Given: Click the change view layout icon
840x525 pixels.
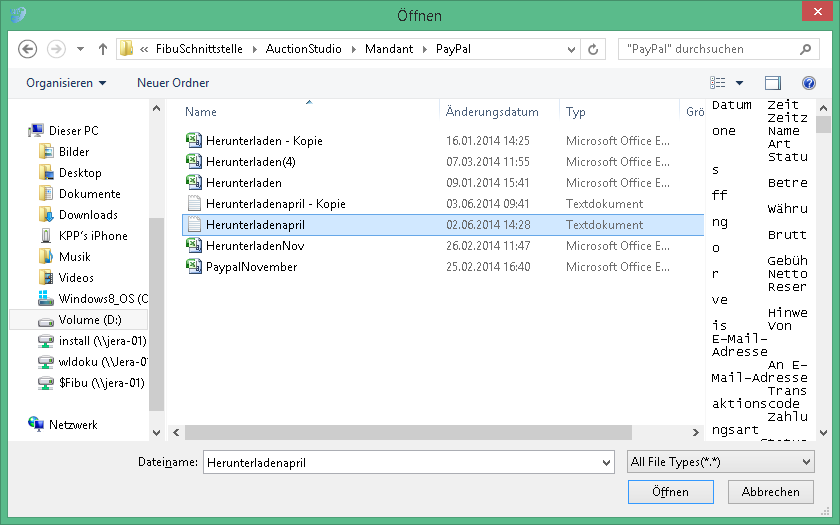Looking at the screenshot, I should point(718,83).
